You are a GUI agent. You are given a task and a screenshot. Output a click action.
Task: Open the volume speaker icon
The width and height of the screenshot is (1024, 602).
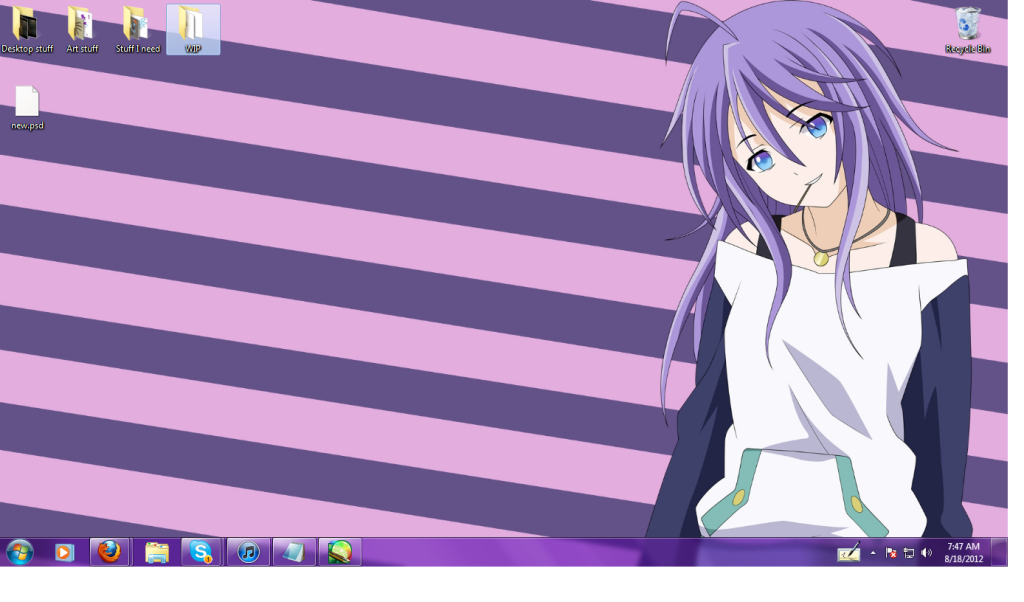926,553
